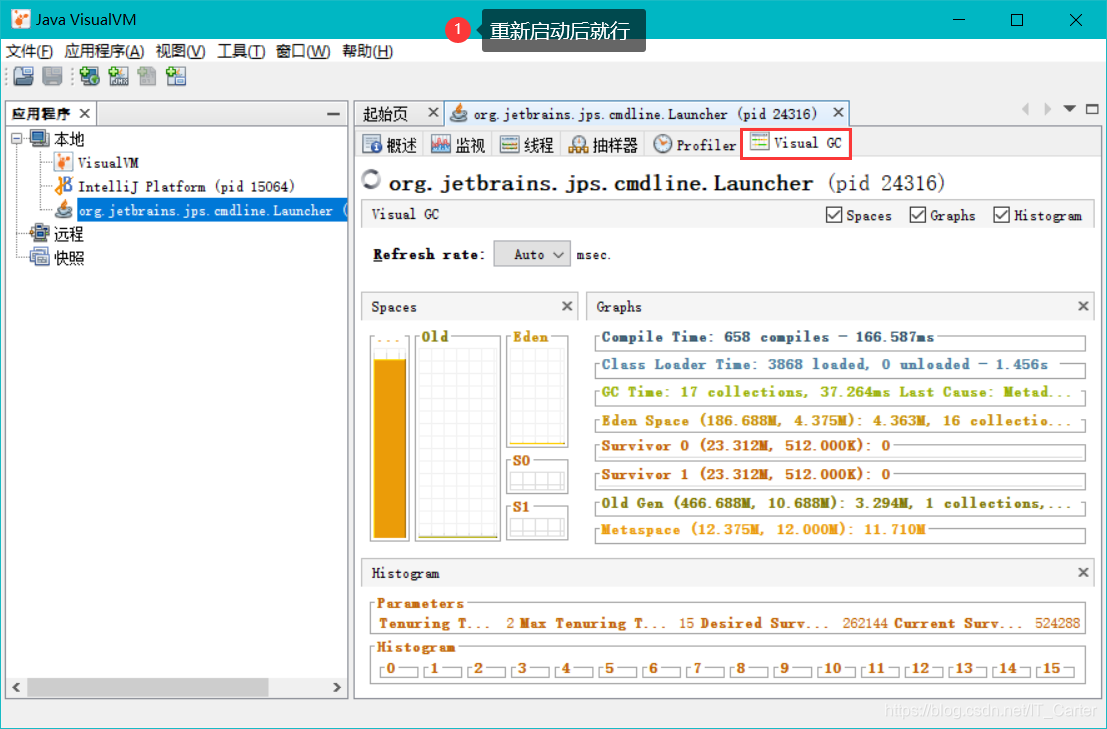Uncheck the Spaces checkbox

click(x=834, y=215)
